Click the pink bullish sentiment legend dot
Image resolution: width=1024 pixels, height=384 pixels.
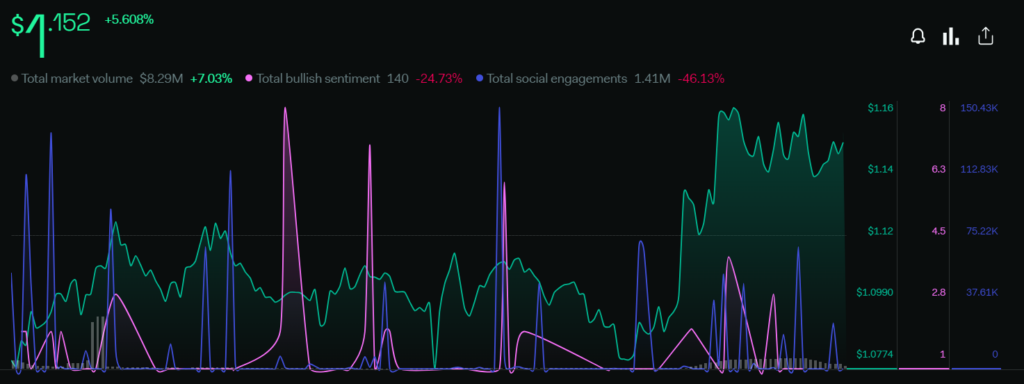click(x=249, y=78)
